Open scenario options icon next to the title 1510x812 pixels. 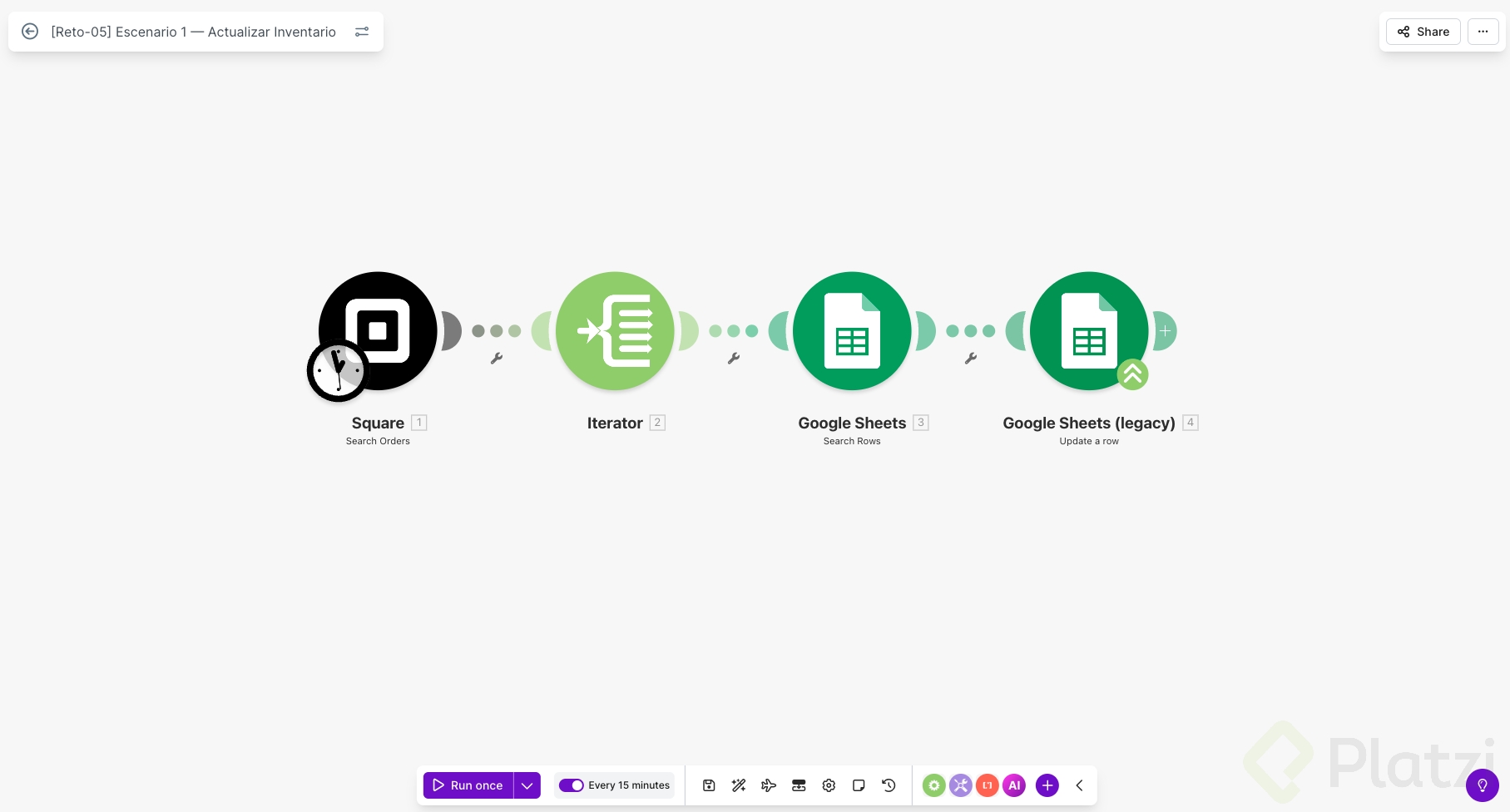click(x=362, y=32)
